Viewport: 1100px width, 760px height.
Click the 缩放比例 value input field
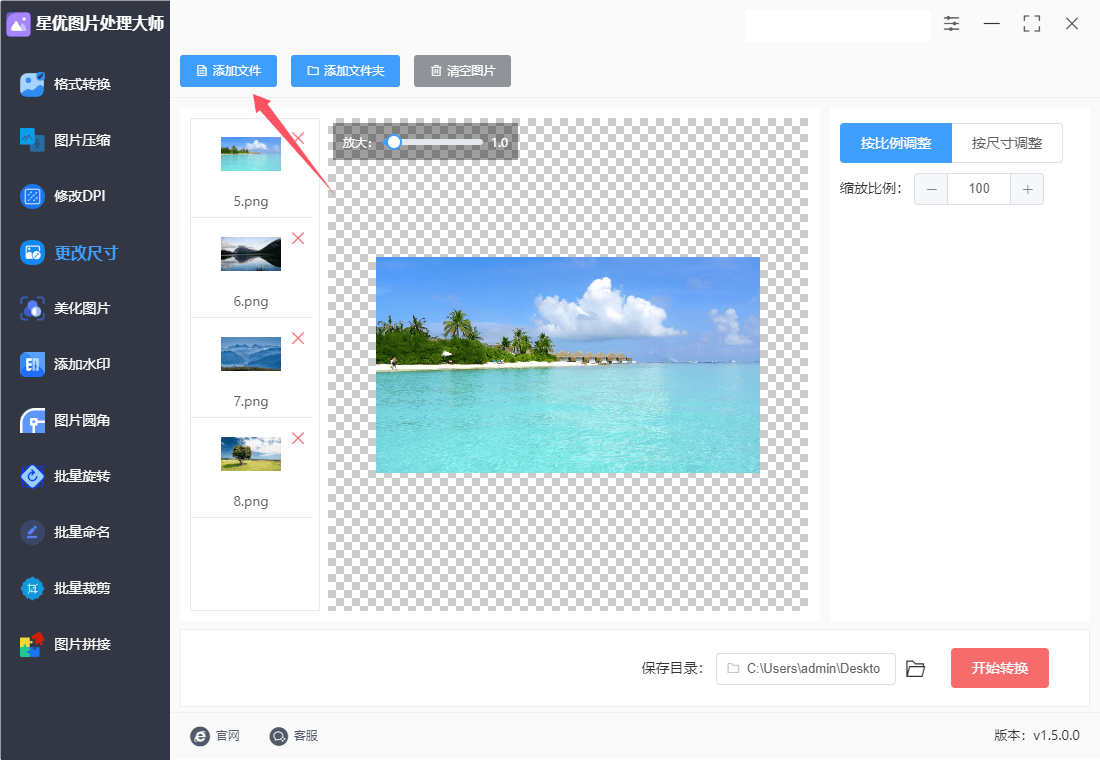click(978, 189)
